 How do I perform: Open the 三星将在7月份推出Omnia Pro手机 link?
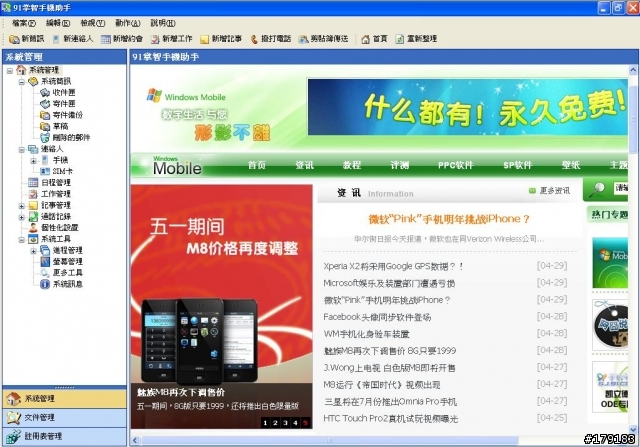point(390,402)
